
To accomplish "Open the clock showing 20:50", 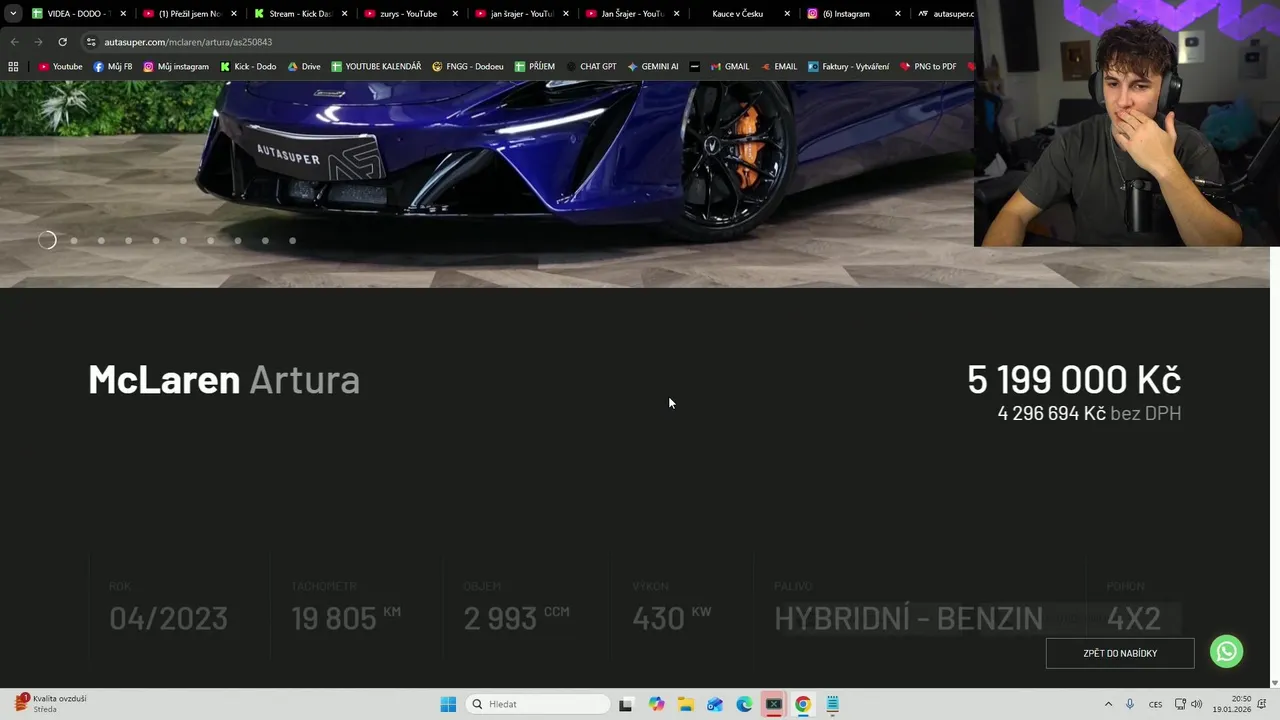I will (1232, 704).
